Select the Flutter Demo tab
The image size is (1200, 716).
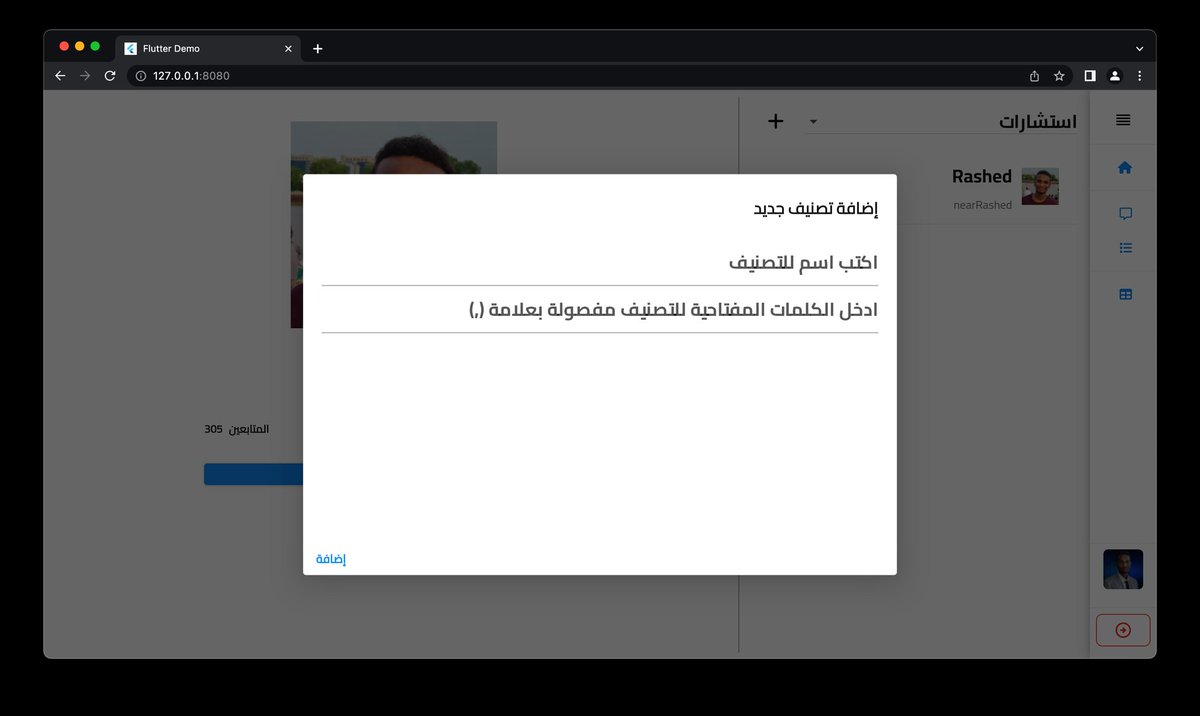tap(209, 48)
